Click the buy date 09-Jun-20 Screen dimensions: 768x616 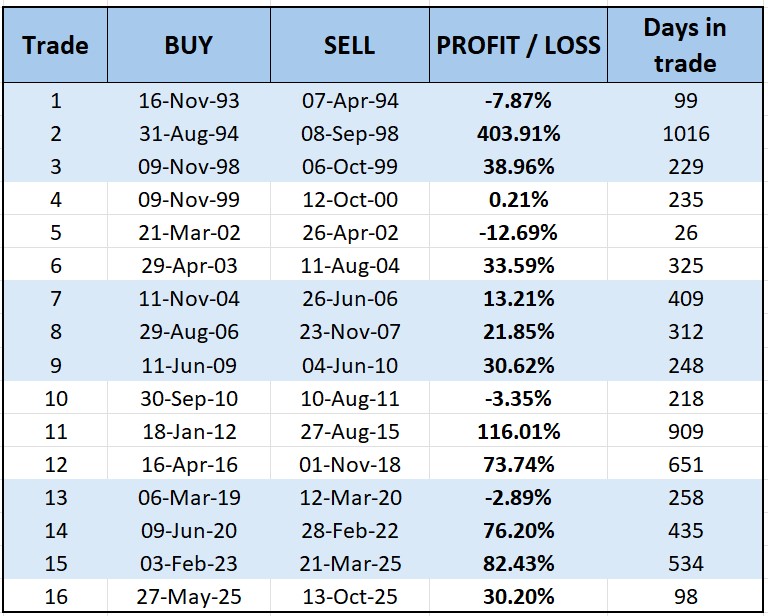pyautogui.click(x=189, y=531)
